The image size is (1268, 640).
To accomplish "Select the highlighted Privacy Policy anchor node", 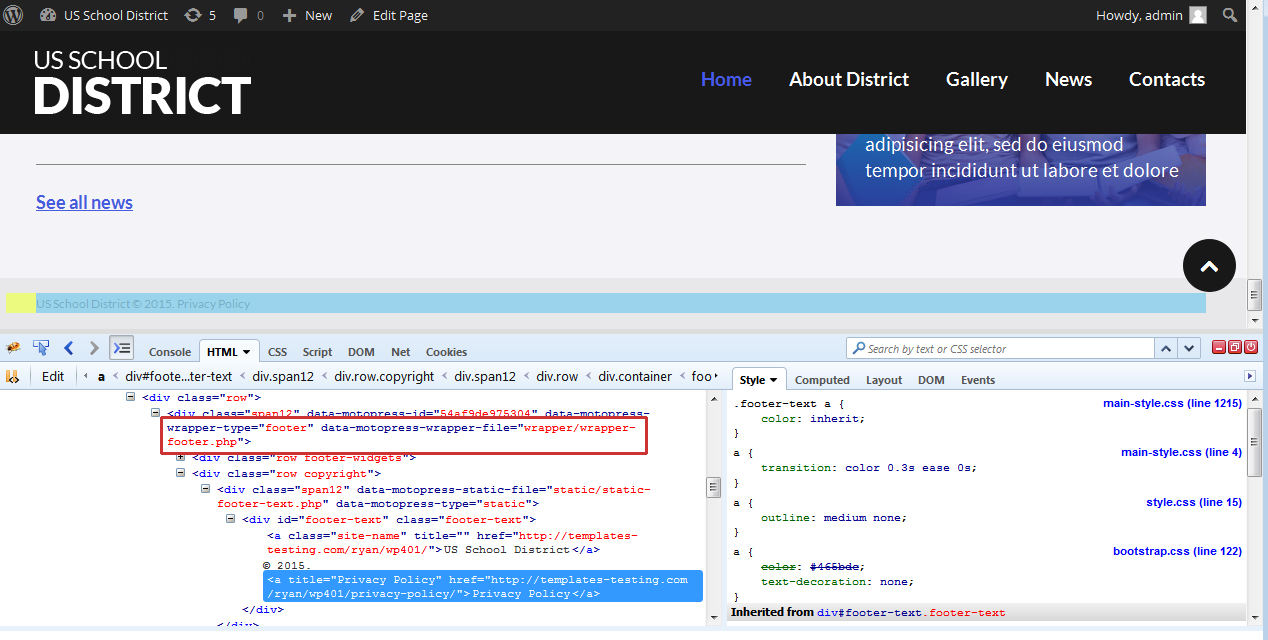I will coord(483,587).
